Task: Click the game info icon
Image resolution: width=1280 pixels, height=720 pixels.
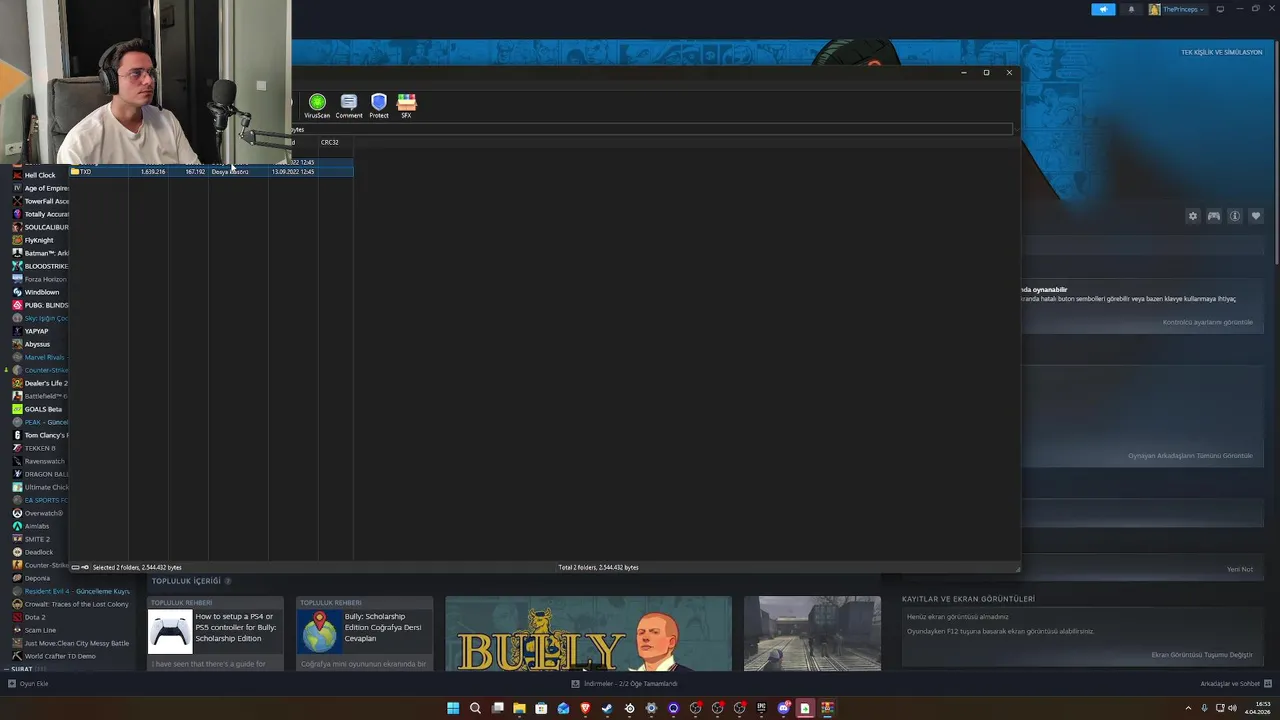Action: (x=1235, y=216)
